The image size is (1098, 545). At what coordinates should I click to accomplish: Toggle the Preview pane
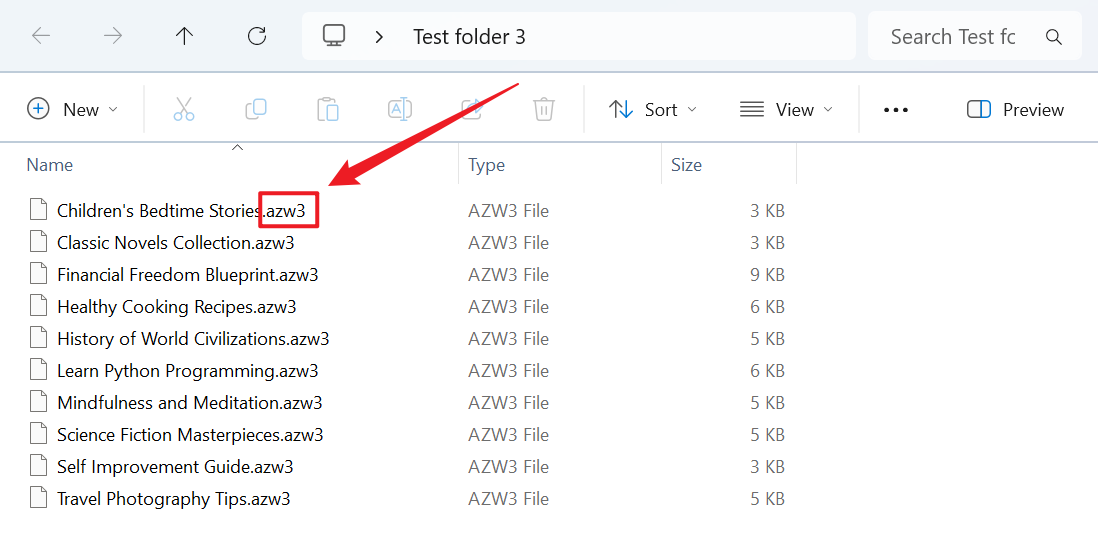point(1016,110)
